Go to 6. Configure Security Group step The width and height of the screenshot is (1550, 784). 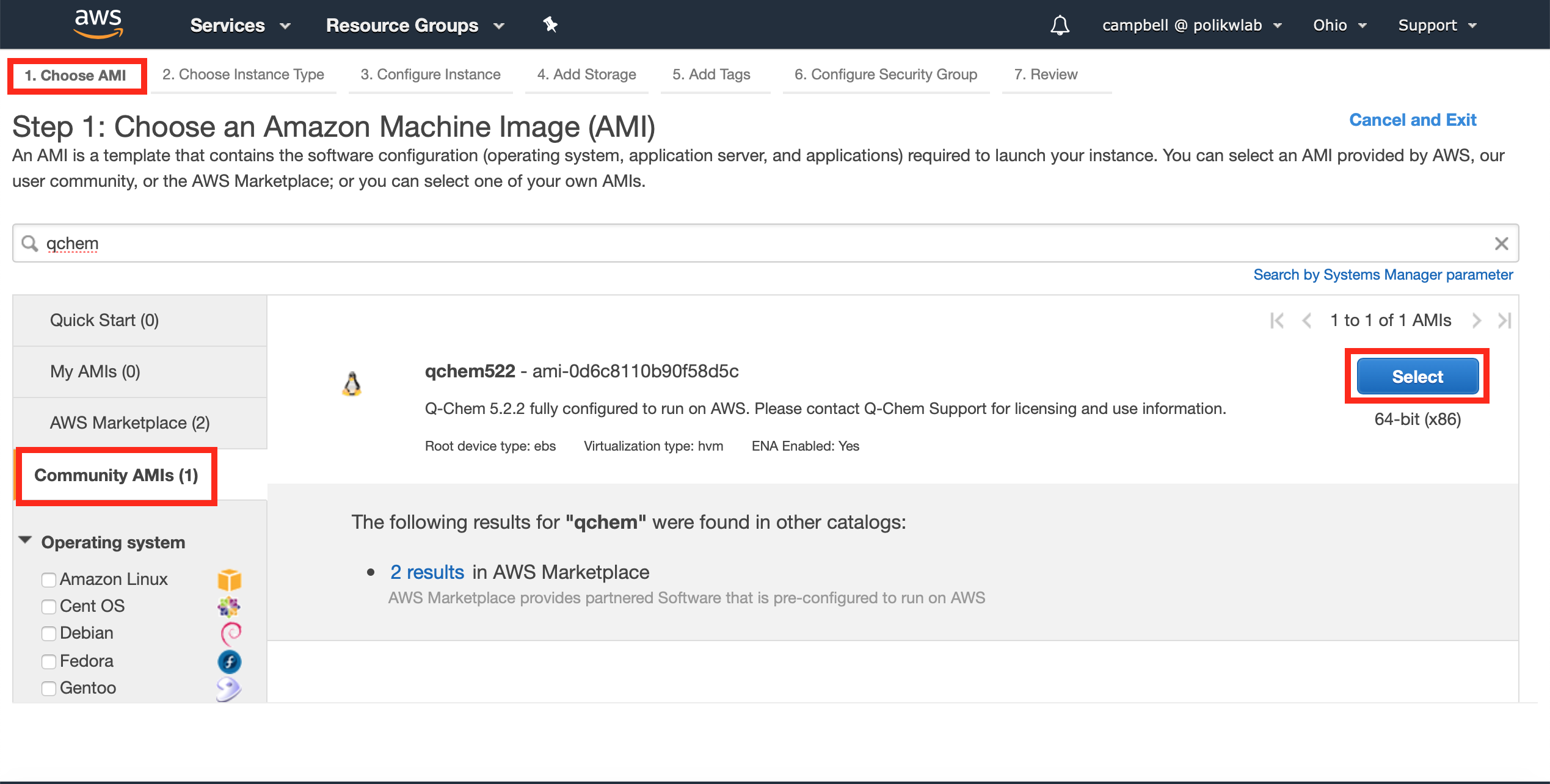pos(886,74)
